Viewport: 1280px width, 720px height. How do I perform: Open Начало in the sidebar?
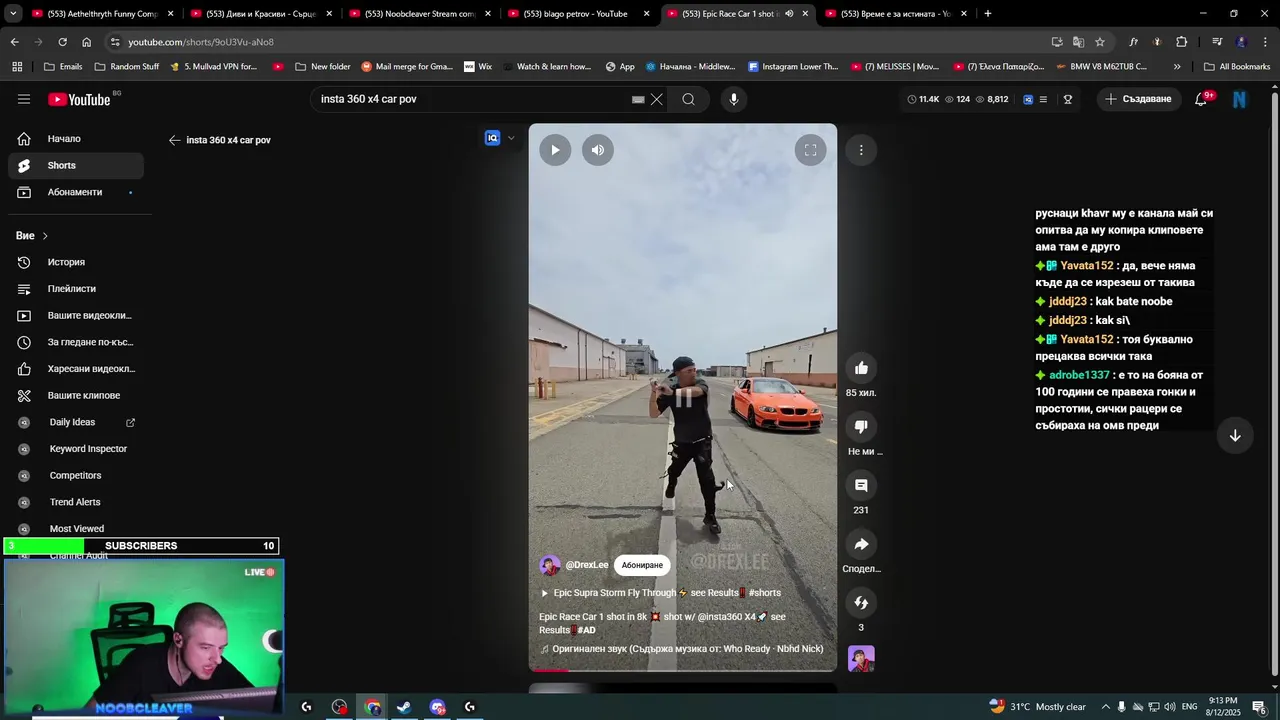click(76, 139)
